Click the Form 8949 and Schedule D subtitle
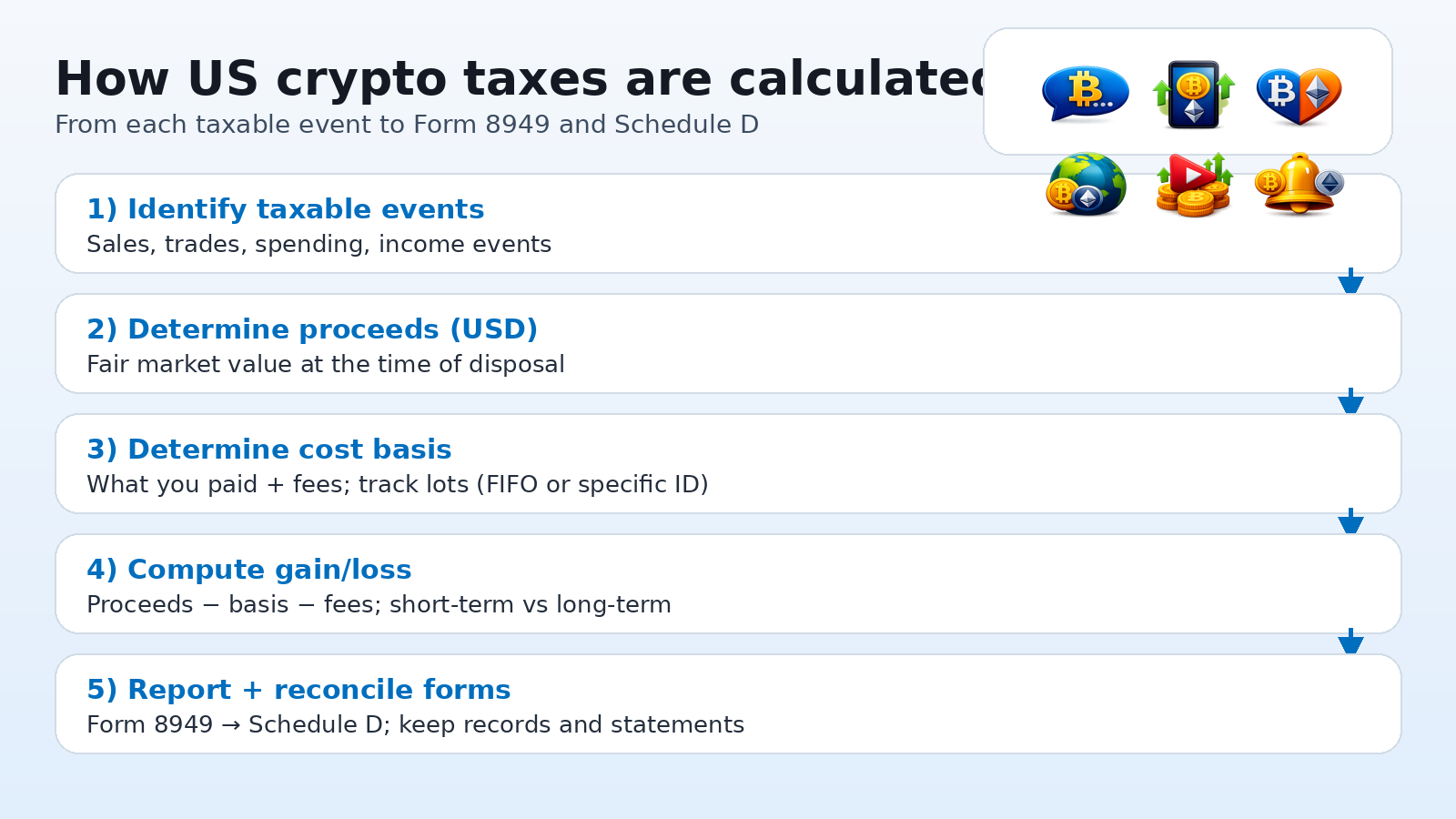Viewport: 1456px width, 819px height. point(407,125)
